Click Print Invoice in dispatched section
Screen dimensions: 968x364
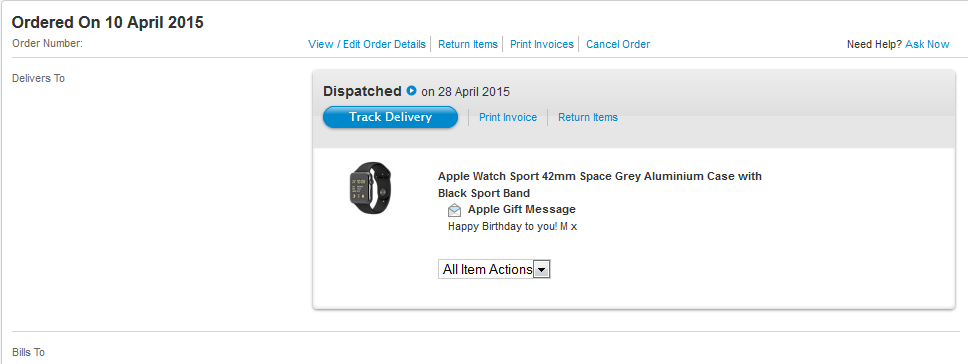click(508, 117)
